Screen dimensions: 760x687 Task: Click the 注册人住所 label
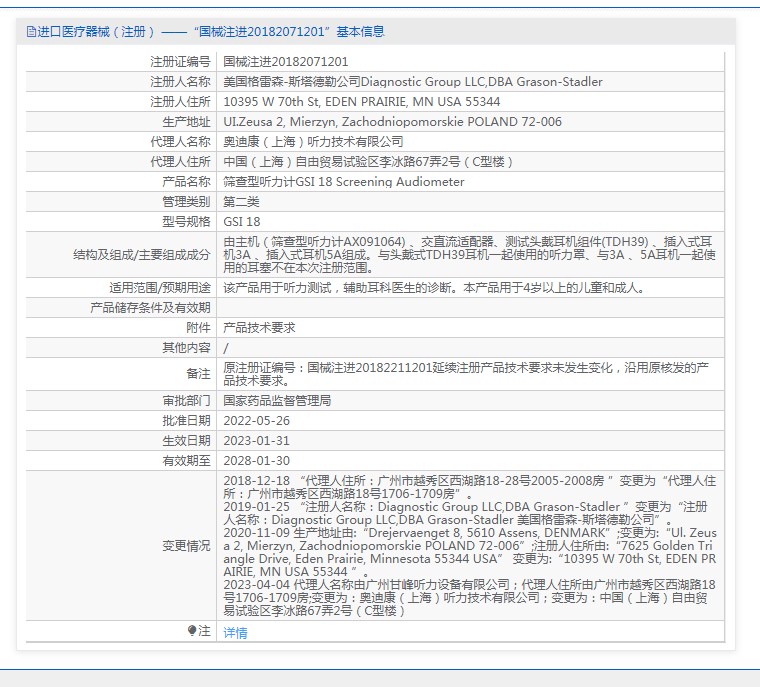click(x=180, y=102)
